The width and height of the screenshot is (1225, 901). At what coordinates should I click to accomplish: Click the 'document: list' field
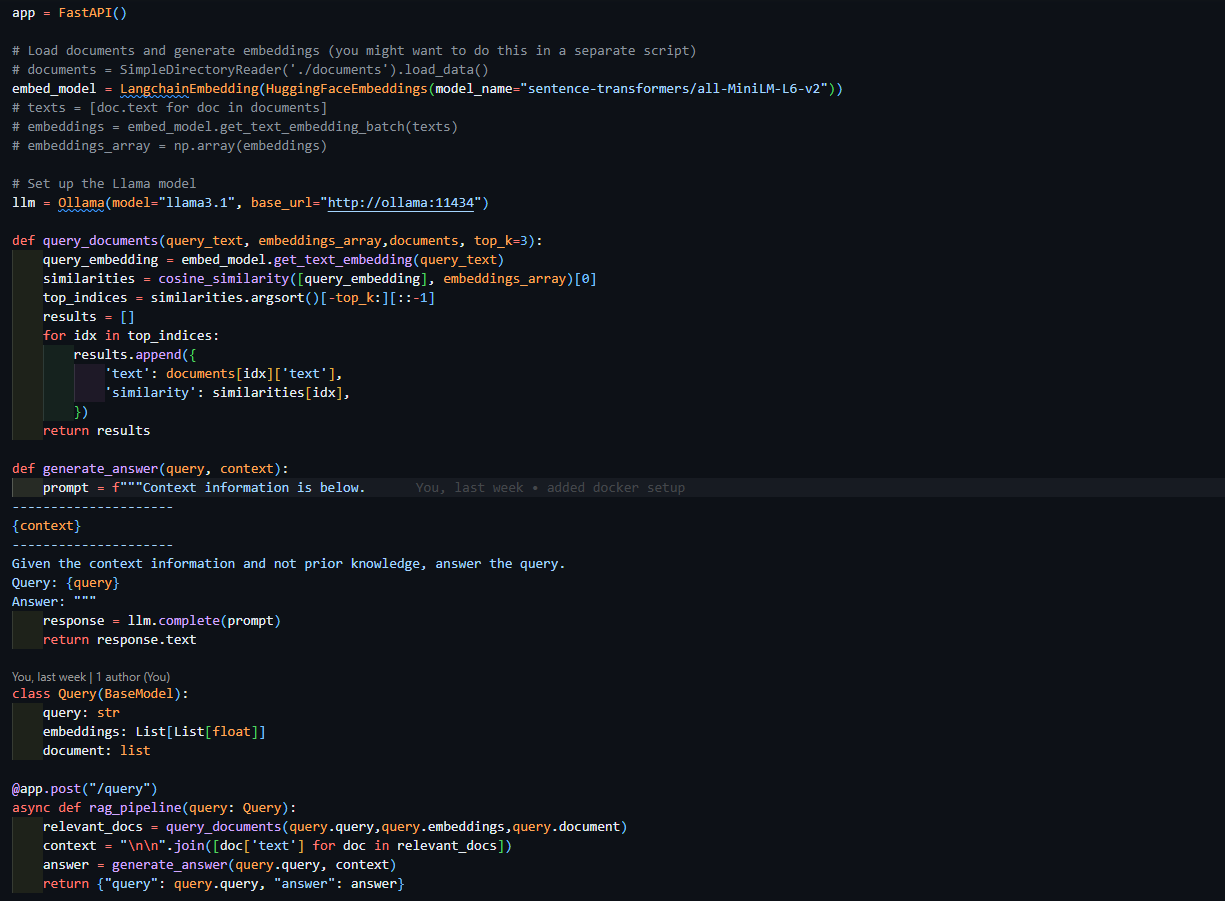96,751
